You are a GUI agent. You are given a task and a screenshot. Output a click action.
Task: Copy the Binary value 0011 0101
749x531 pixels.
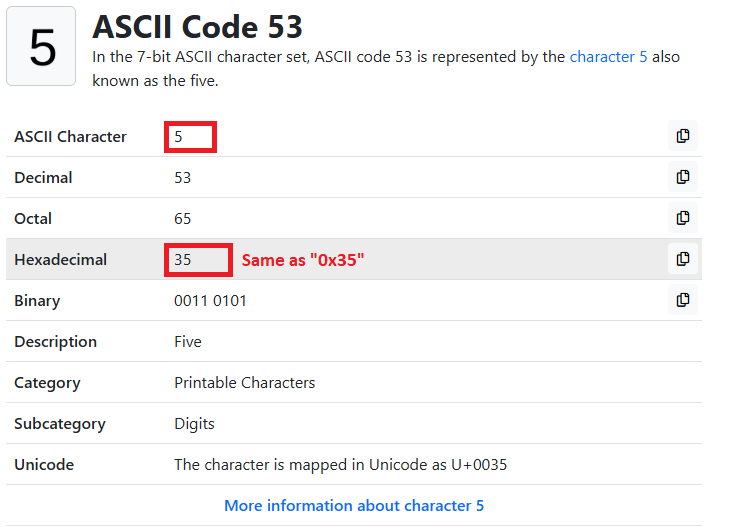(683, 300)
